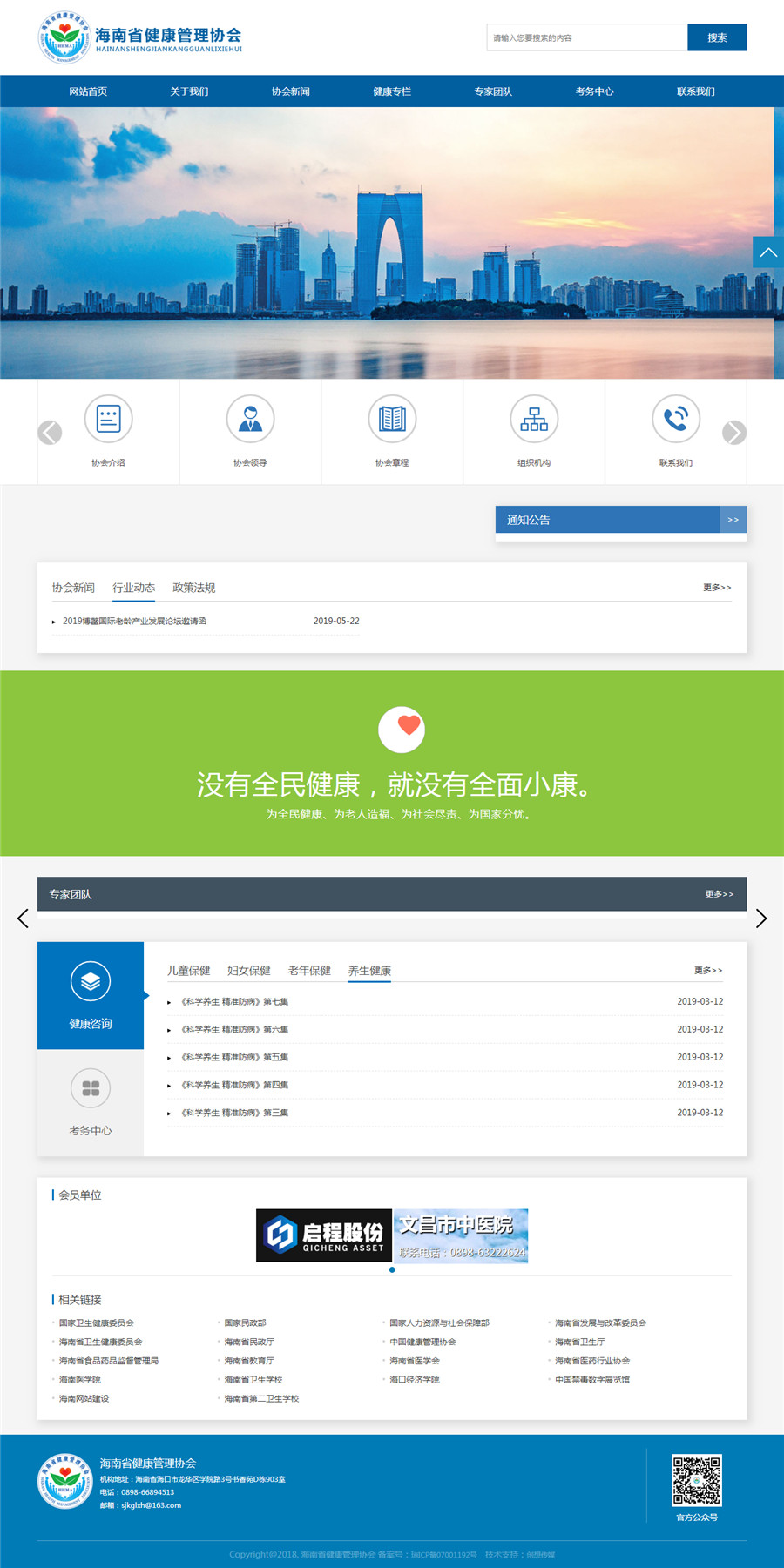Image resolution: width=784 pixels, height=1568 pixels.
Task: Click the scroll-to-top arrow icon
Action: click(x=767, y=252)
